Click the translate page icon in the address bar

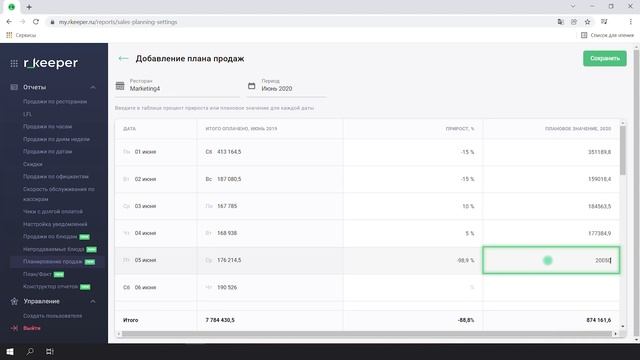(x=560, y=22)
